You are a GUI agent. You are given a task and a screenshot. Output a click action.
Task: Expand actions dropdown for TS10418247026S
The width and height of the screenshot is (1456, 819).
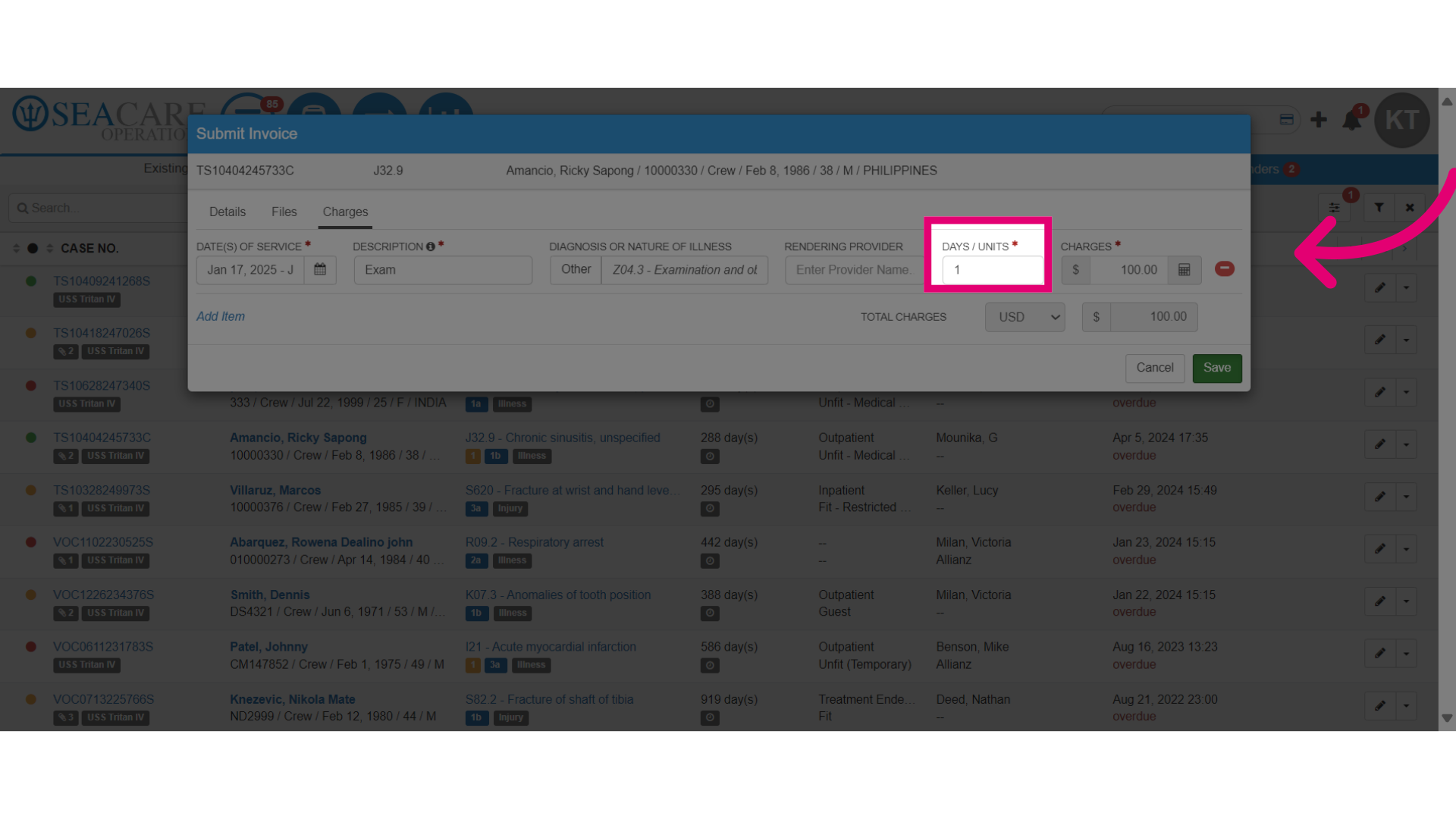pyautogui.click(x=1406, y=340)
